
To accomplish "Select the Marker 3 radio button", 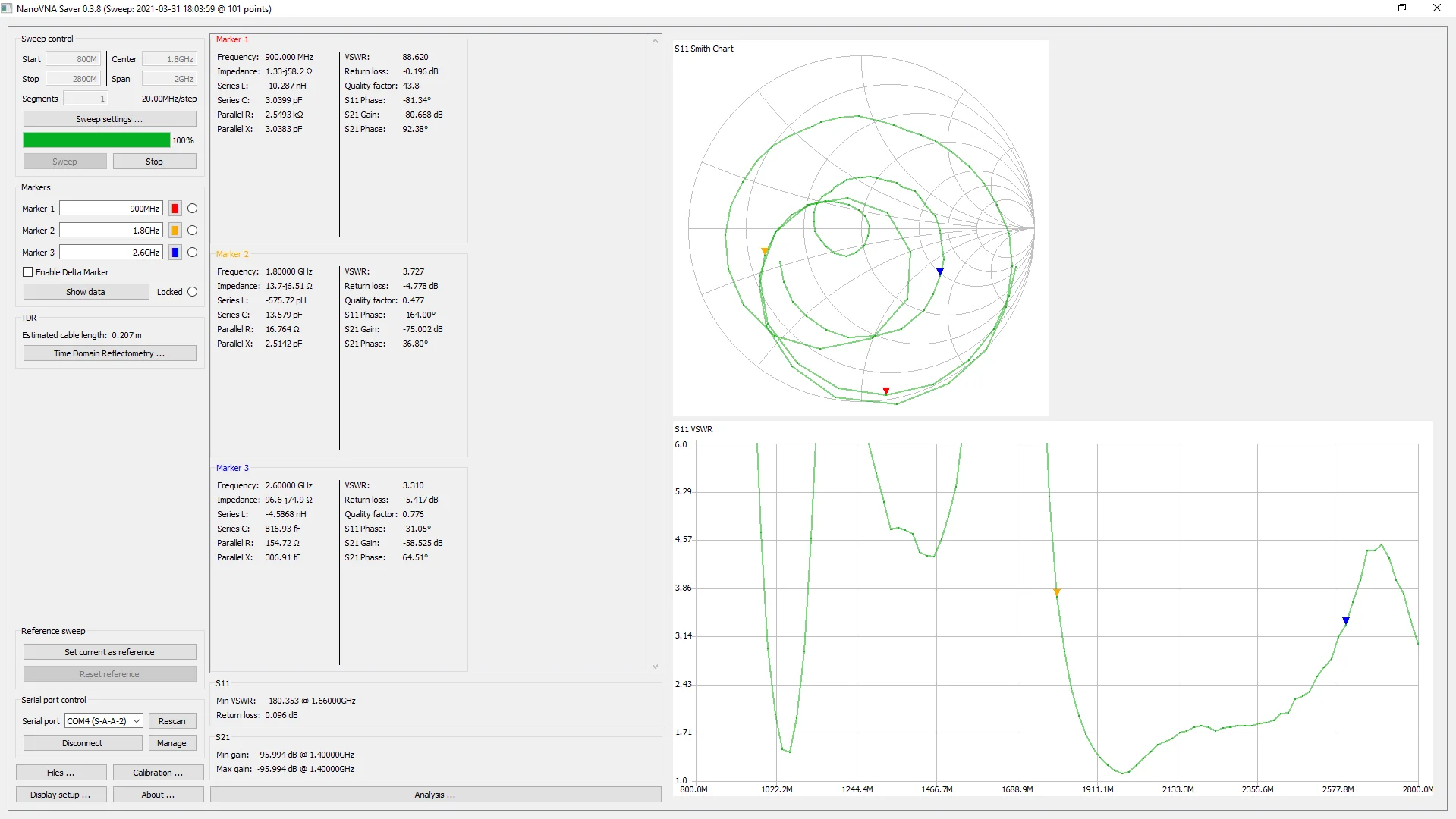I will click(x=192, y=253).
